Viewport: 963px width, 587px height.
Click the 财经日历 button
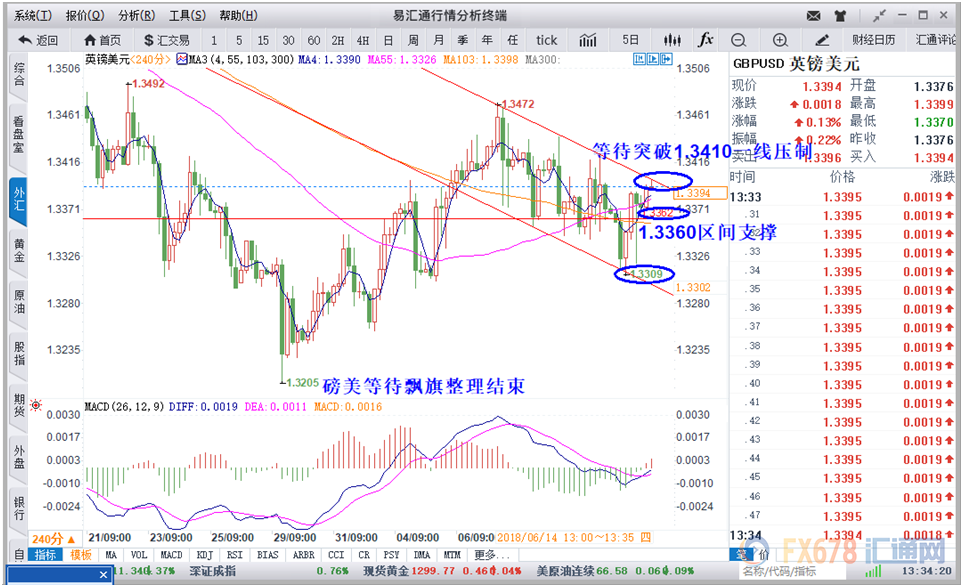click(873, 40)
